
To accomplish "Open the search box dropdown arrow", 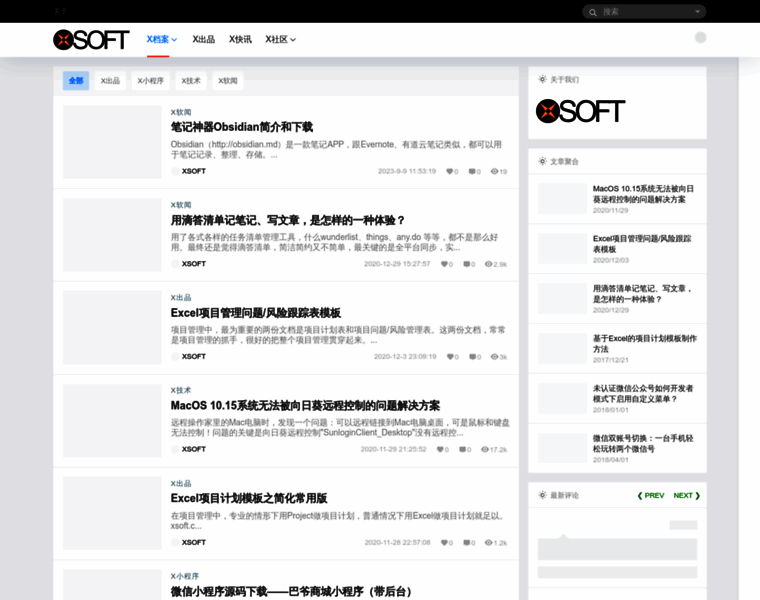I will [x=697, y=12].
